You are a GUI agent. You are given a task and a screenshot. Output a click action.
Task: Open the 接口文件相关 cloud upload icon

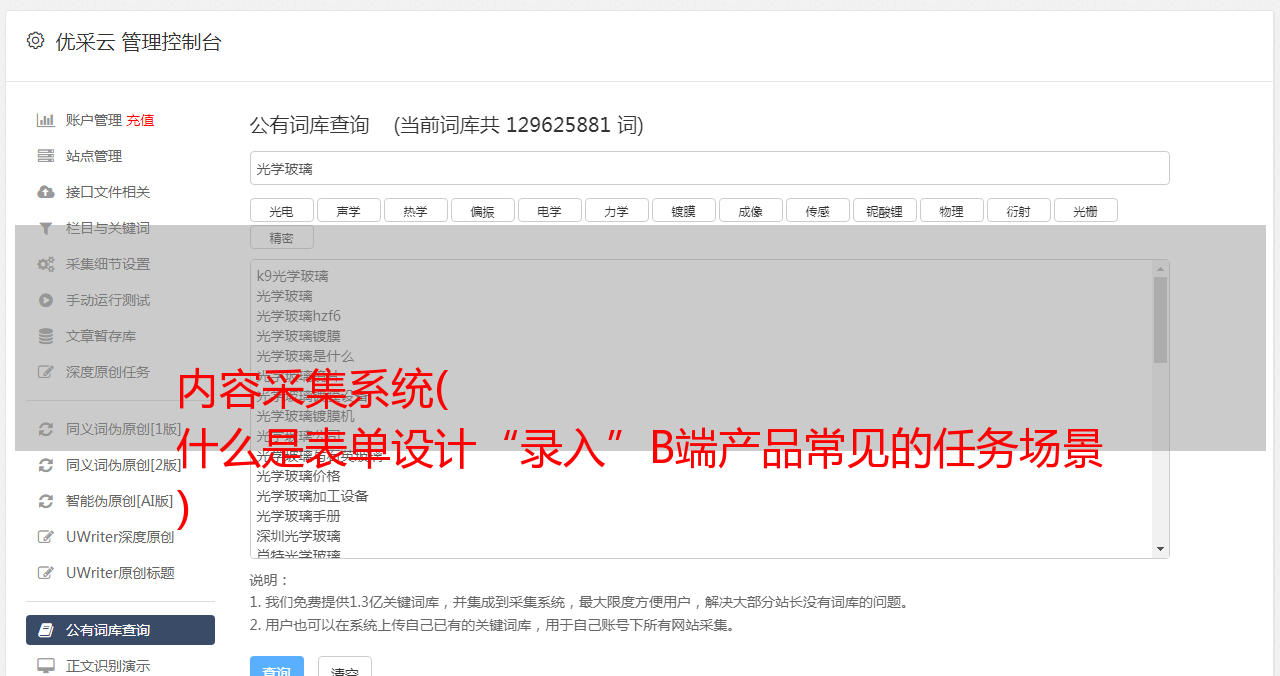(x=46, y=192)
